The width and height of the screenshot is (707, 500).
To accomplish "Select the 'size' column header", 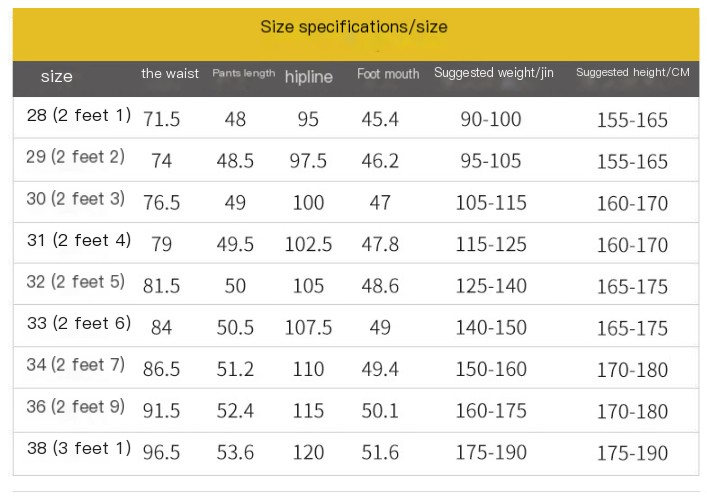I will (x=57, y=76).
